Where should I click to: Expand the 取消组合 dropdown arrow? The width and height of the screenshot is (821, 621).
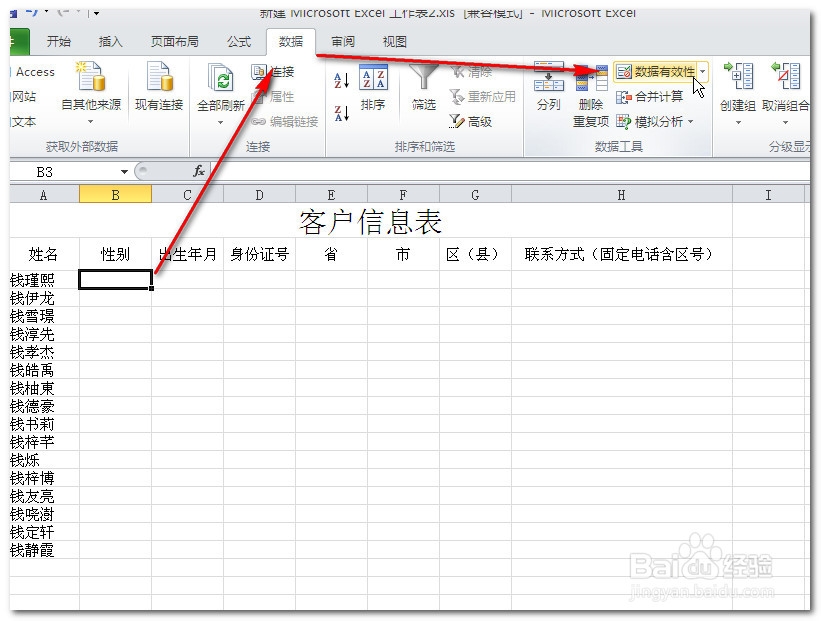(785, 123)
